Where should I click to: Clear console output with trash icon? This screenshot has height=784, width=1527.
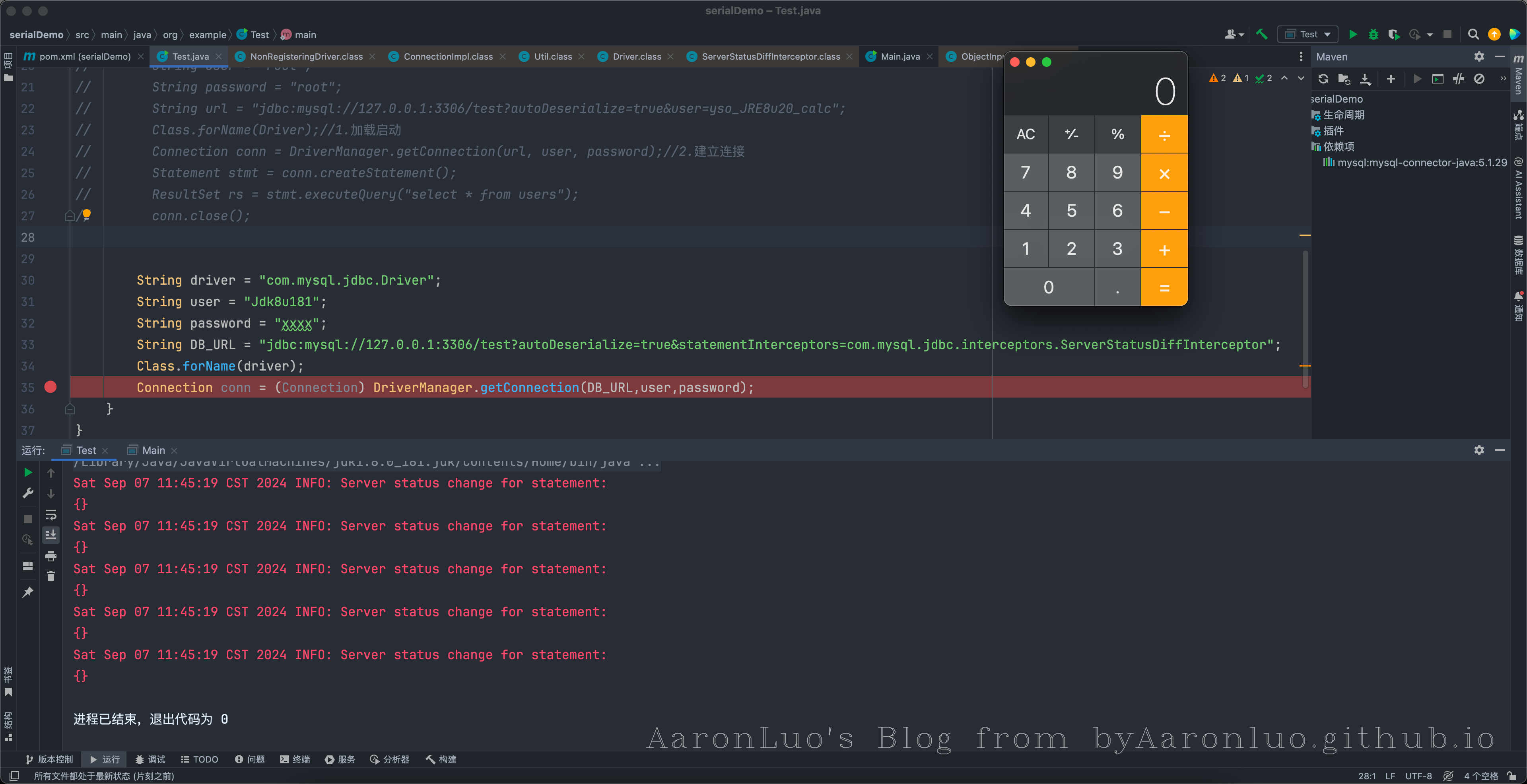(51, 576)
